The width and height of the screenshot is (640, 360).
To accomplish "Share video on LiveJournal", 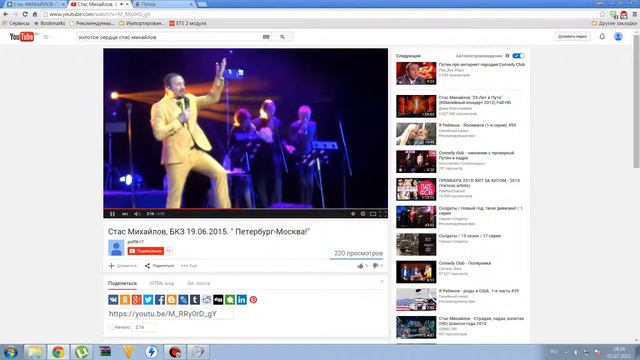I will pyautogui.click(x=183, y=300).
